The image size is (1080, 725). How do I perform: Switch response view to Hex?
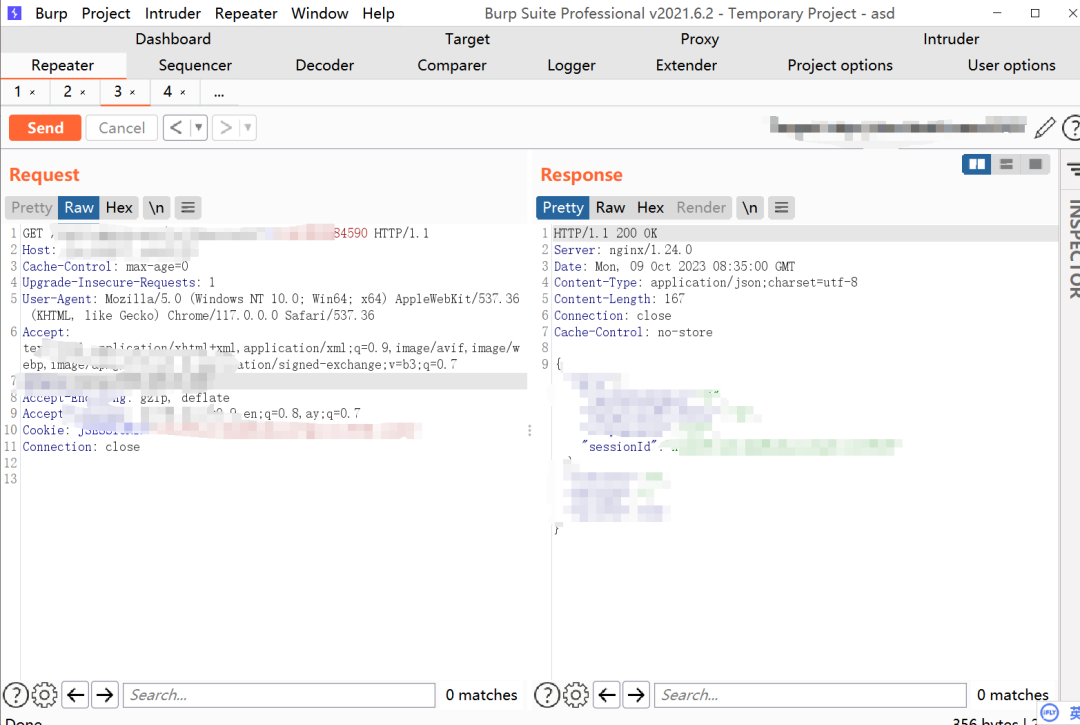tap(650, 208)
